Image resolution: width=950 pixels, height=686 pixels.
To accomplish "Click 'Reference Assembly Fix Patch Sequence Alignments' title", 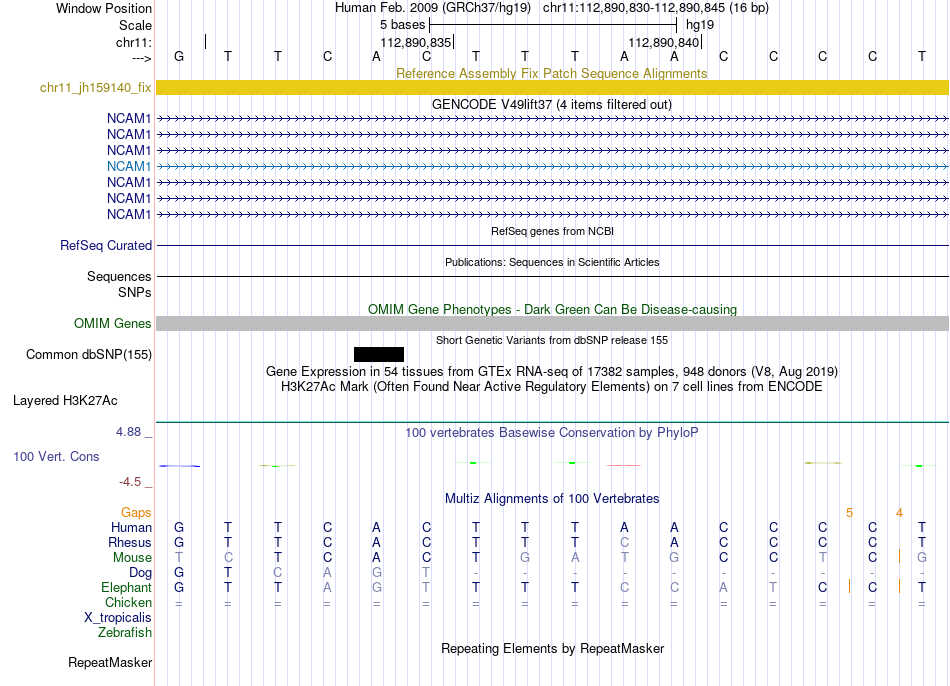I will coord(551,73).
